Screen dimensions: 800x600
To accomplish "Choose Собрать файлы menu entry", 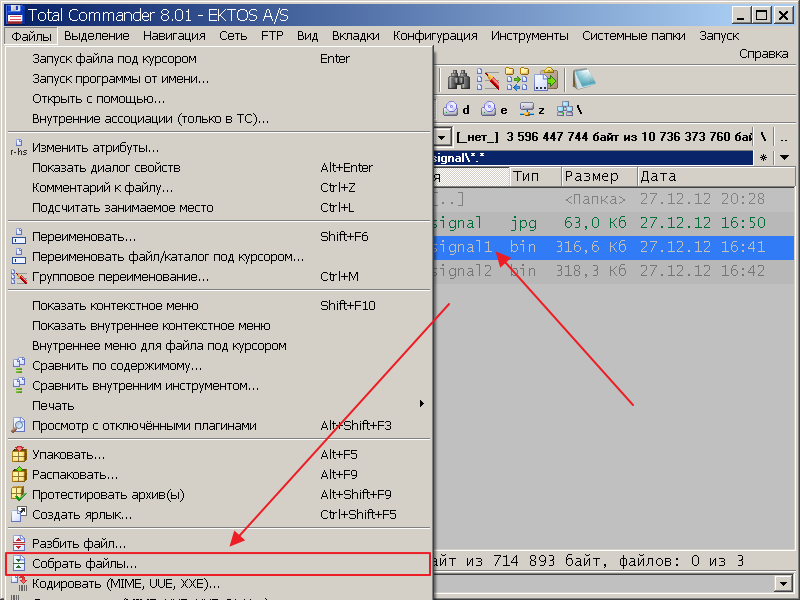I will point(84,564).
